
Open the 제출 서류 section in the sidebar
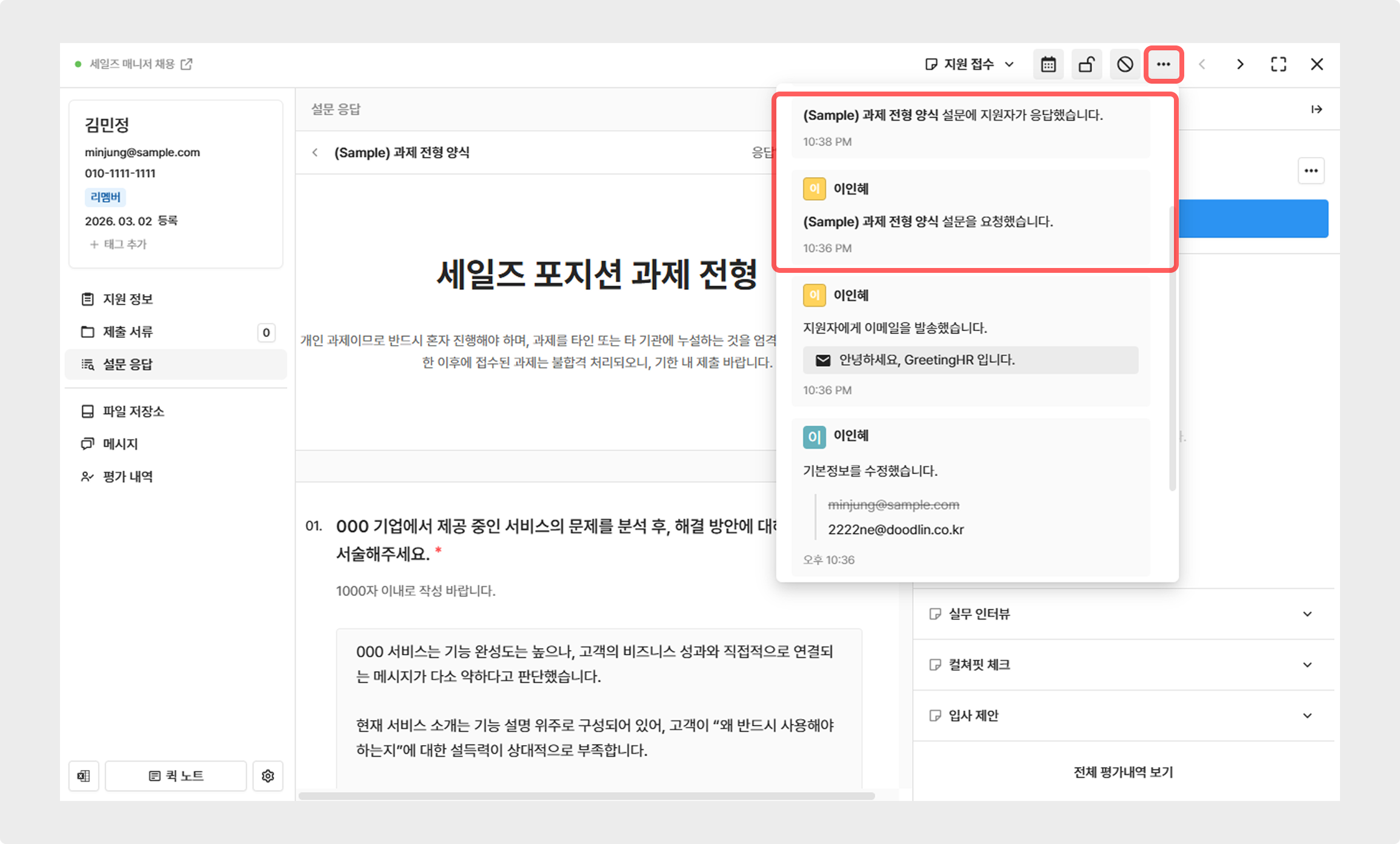(x=176, y=332)
